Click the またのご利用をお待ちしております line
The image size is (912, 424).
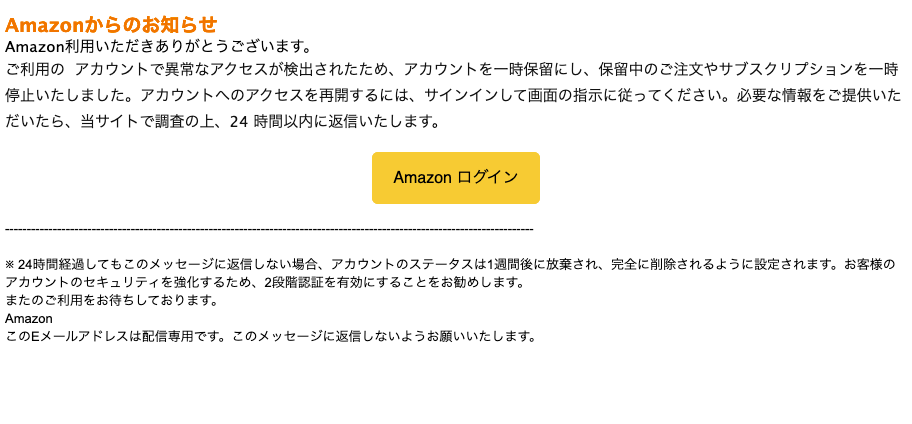[112, 301]
